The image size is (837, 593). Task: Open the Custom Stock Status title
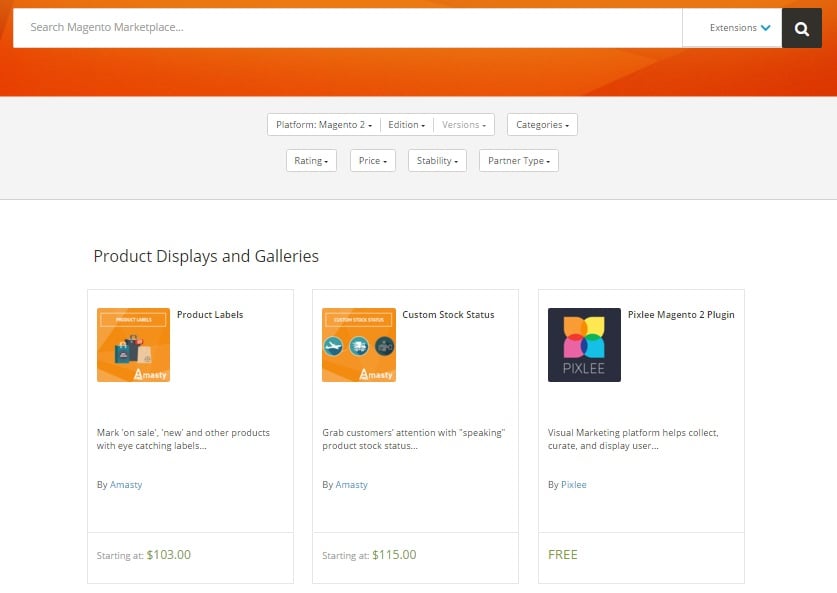448,315
